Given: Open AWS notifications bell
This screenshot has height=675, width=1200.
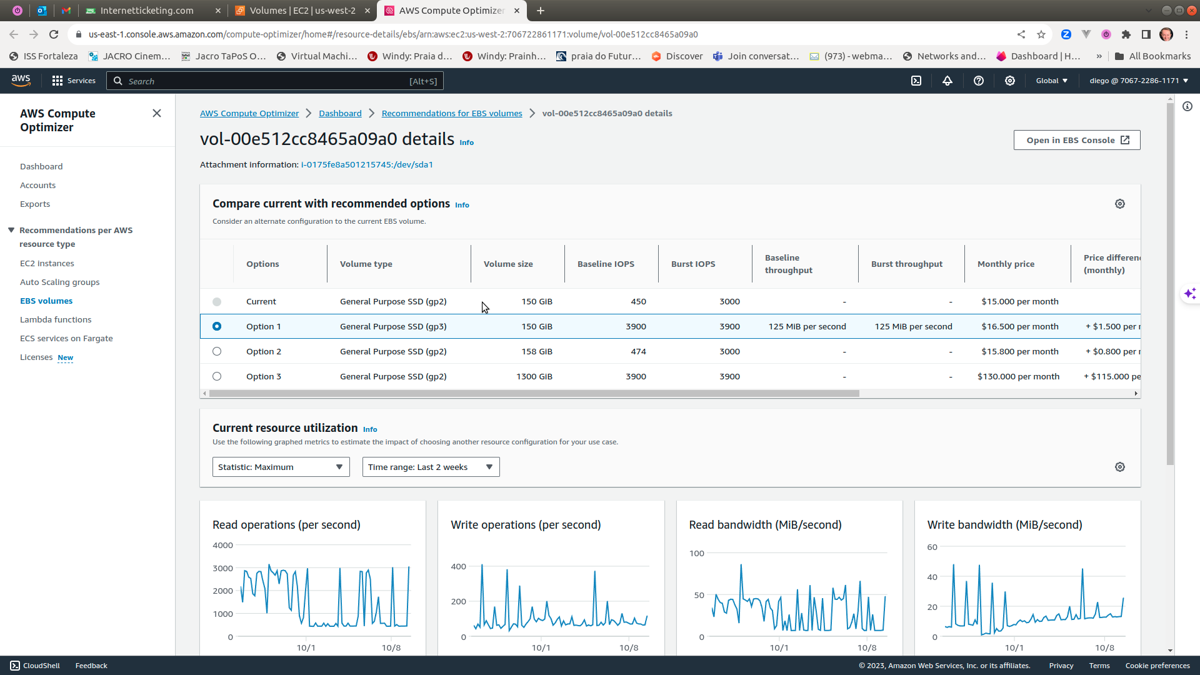Looking at the screenshot, I should point(947,81).
